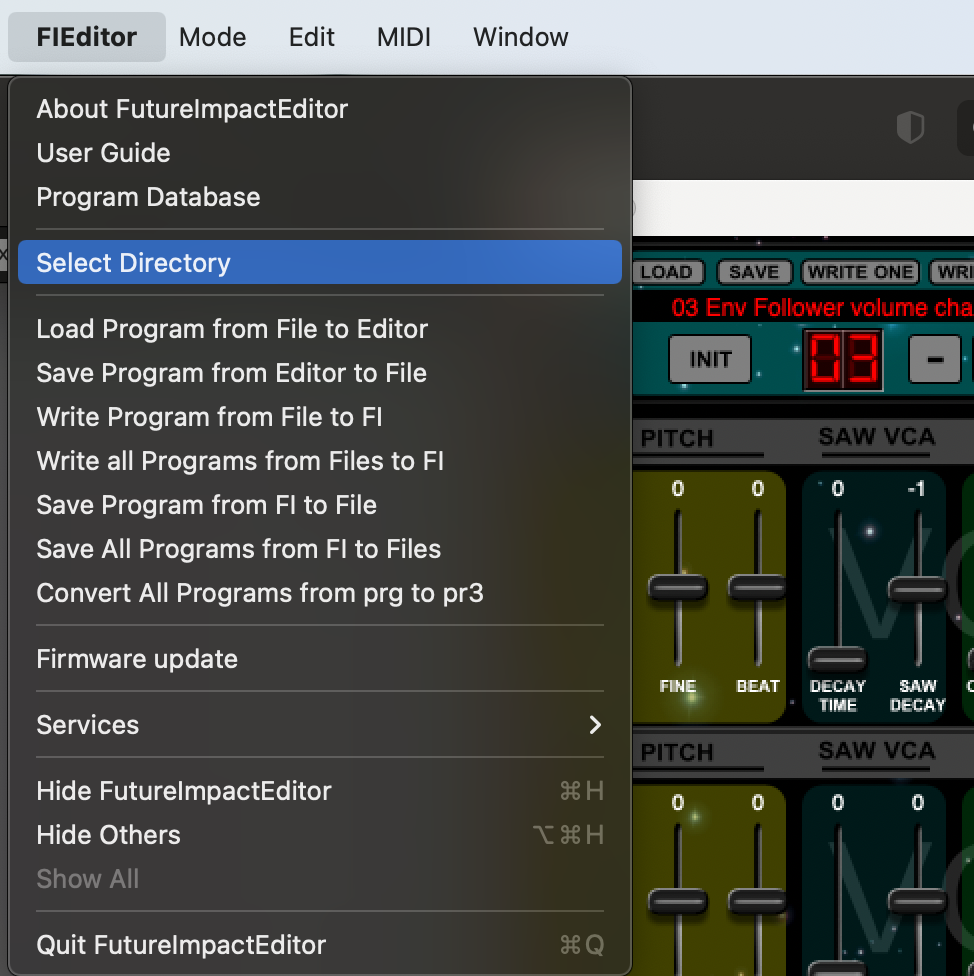Select Load Program from File to Editor
This screenshot has height=976, width=974.
320,329
